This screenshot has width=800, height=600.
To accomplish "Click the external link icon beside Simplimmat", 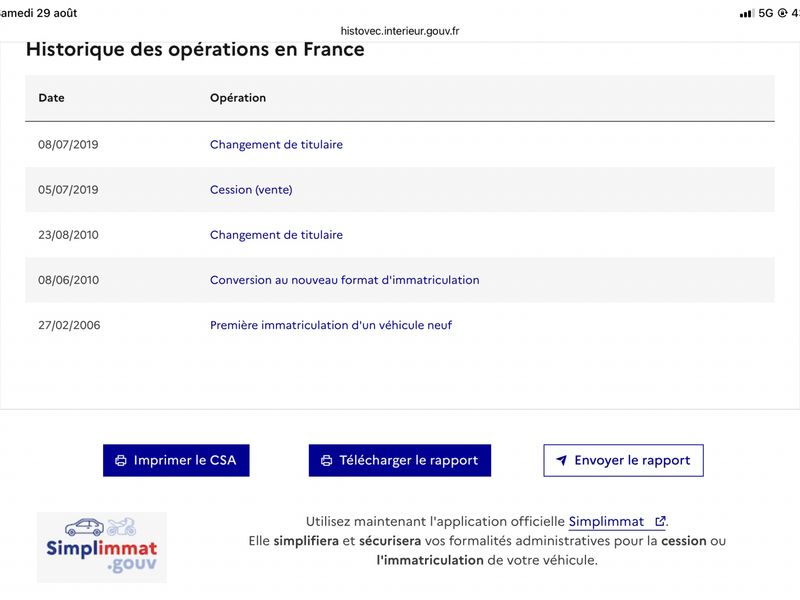I will [x=660, y=521].
